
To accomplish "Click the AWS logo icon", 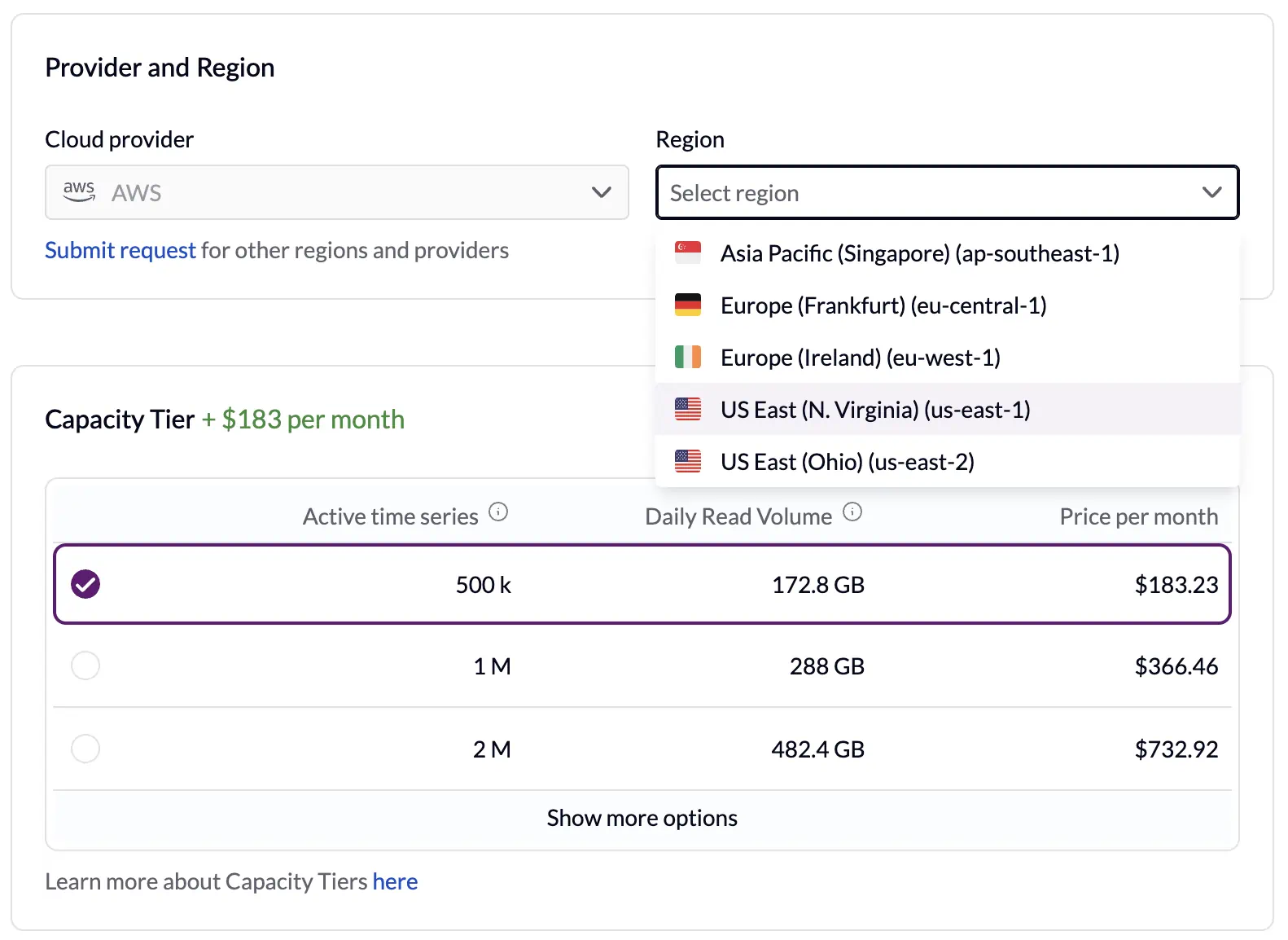I will (79, 191).
